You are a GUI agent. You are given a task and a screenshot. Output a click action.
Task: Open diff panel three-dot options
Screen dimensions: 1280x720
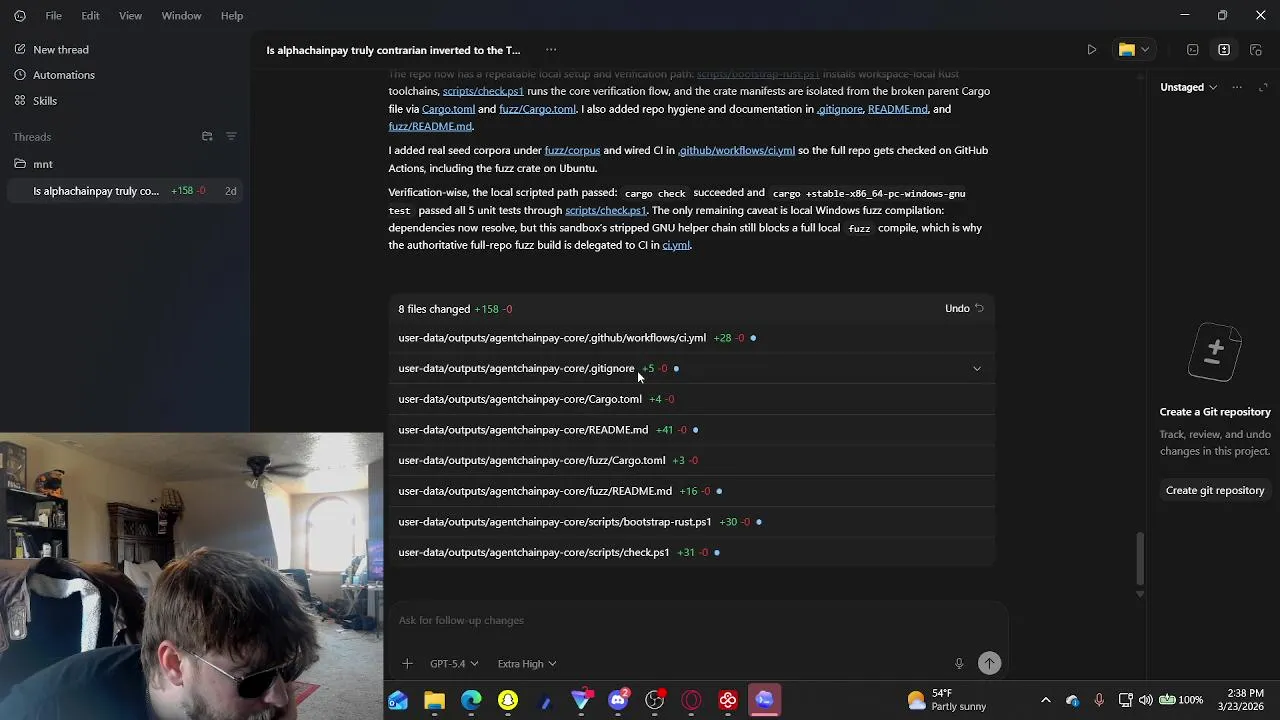pos(1237,87)
